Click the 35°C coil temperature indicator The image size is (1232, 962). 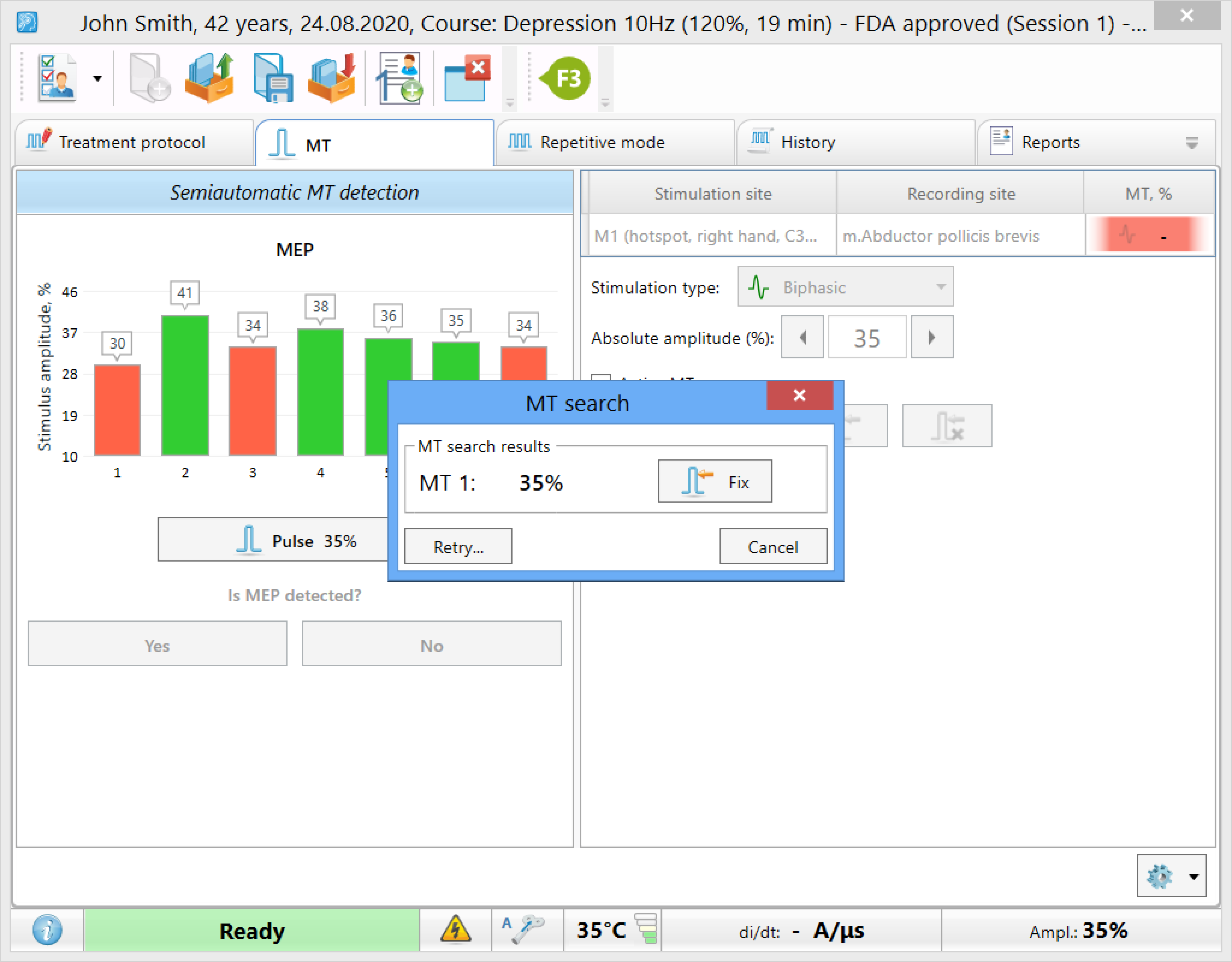click(613, 930)
